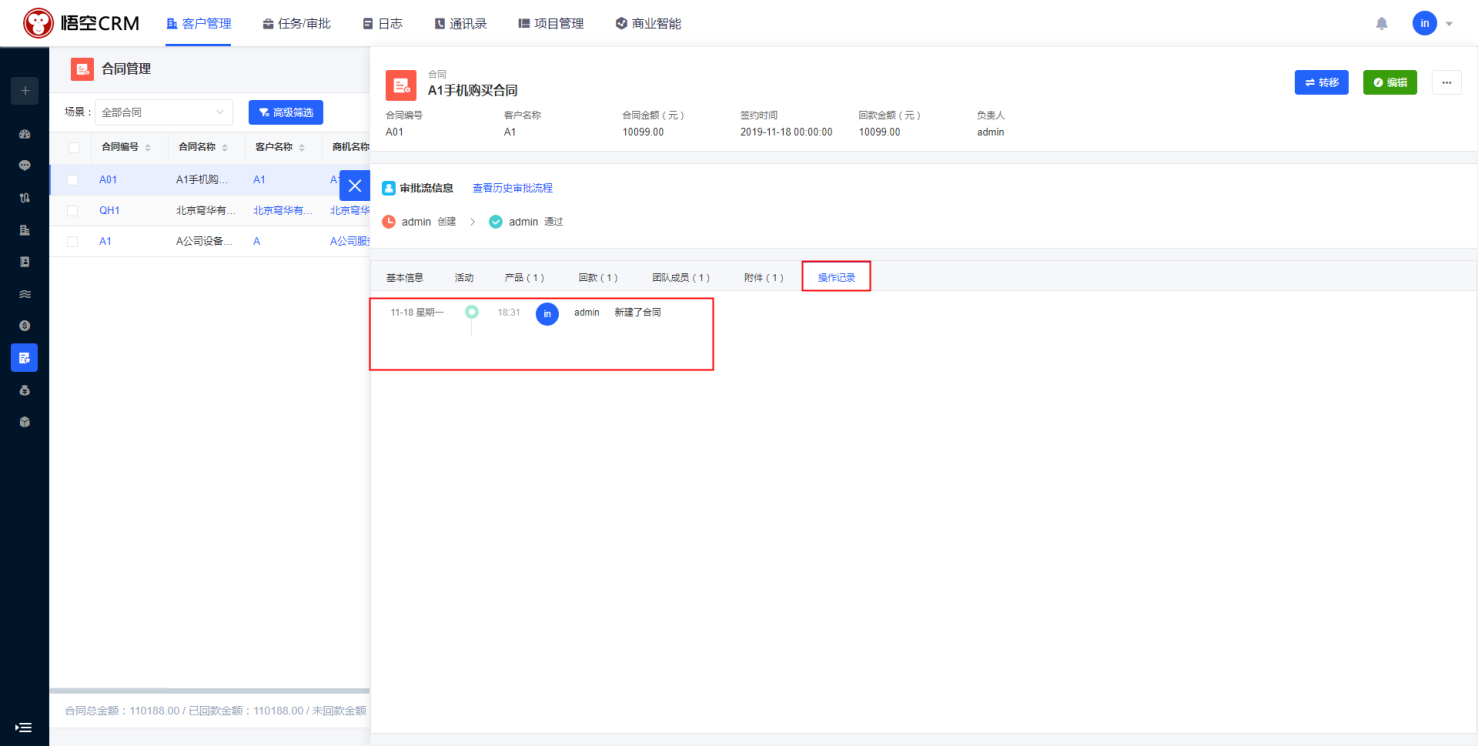This screenshot has height=746, width=1478.
Task: Toggle the select-all contracts checkbox
Action: (x=73, y=147)
